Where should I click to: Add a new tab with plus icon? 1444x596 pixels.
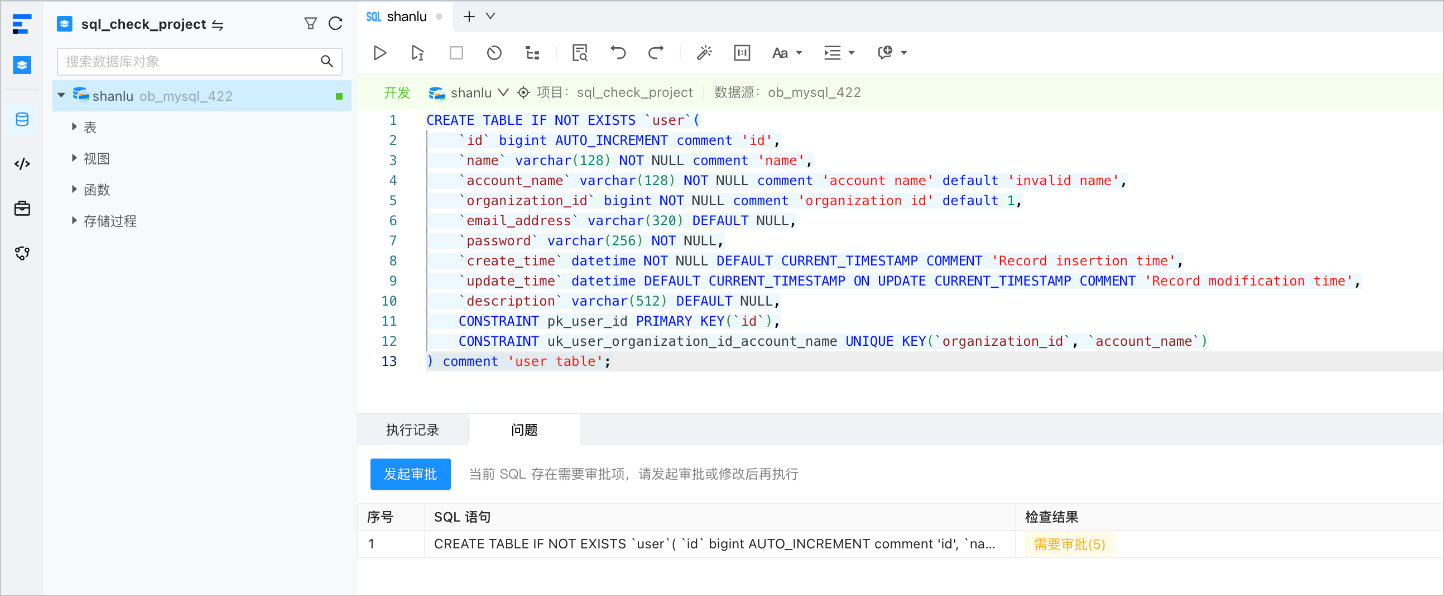click(469, 16)
